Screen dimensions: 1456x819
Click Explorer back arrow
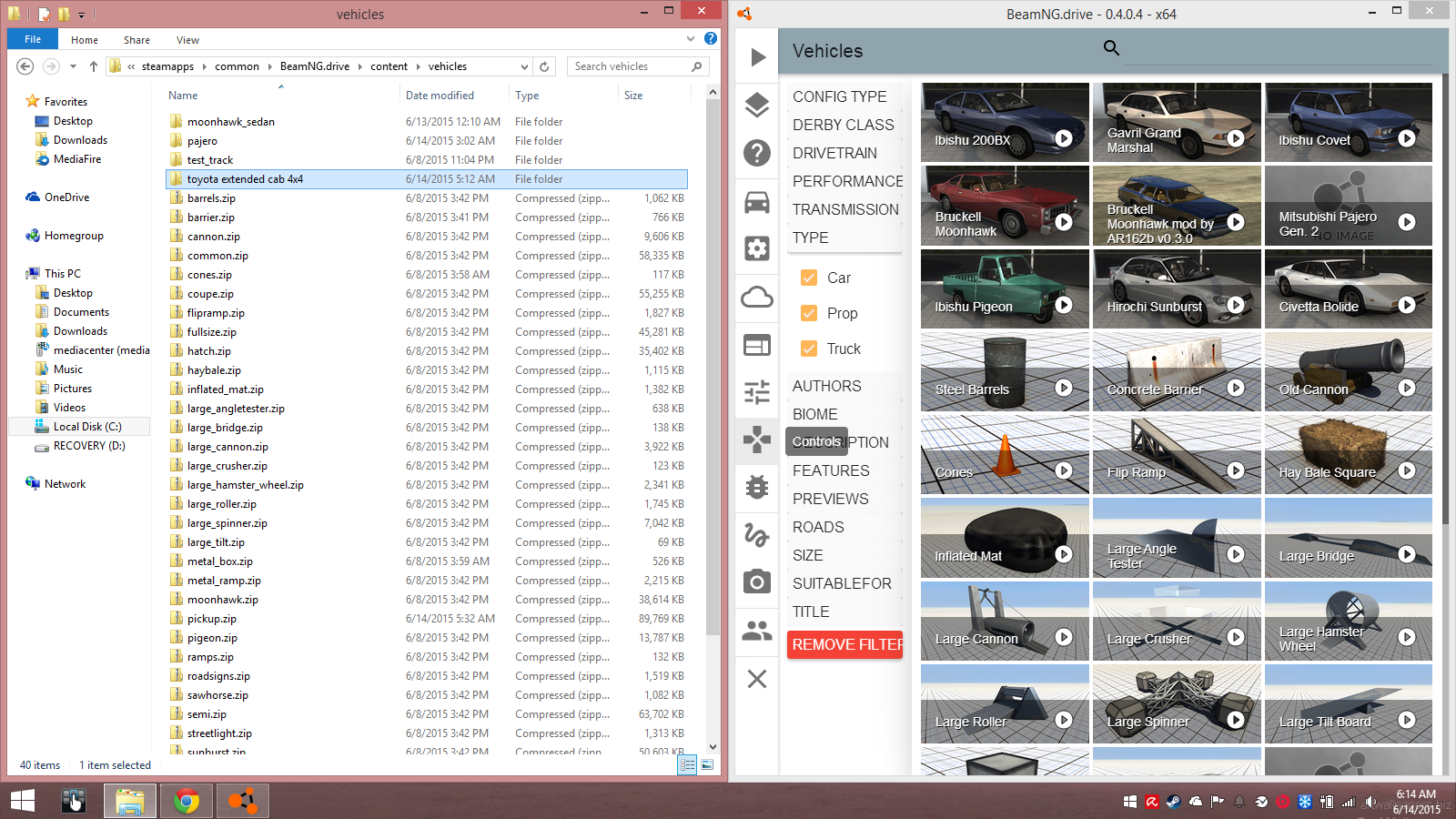coord(25,66)
